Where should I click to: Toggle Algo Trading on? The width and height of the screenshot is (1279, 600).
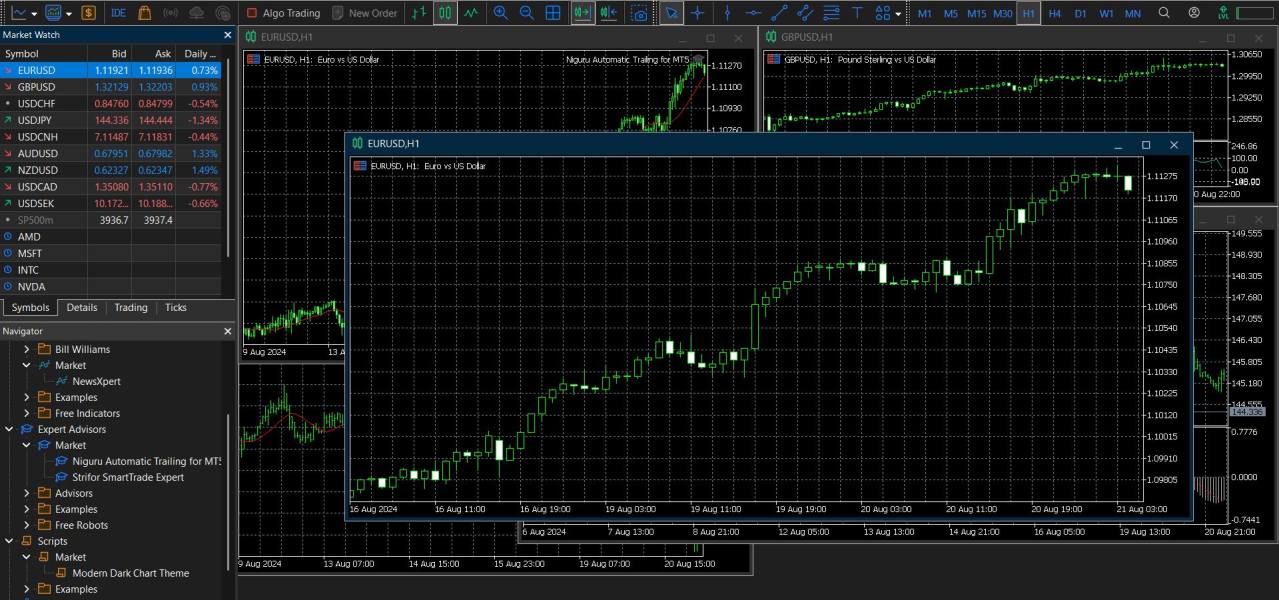tap(282, 13)
